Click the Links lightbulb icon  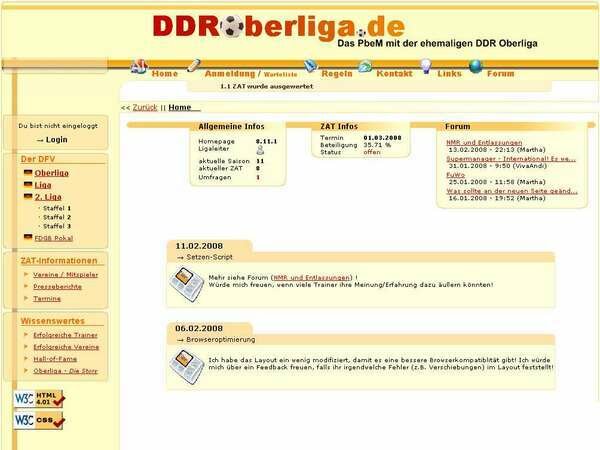(426, 66)
